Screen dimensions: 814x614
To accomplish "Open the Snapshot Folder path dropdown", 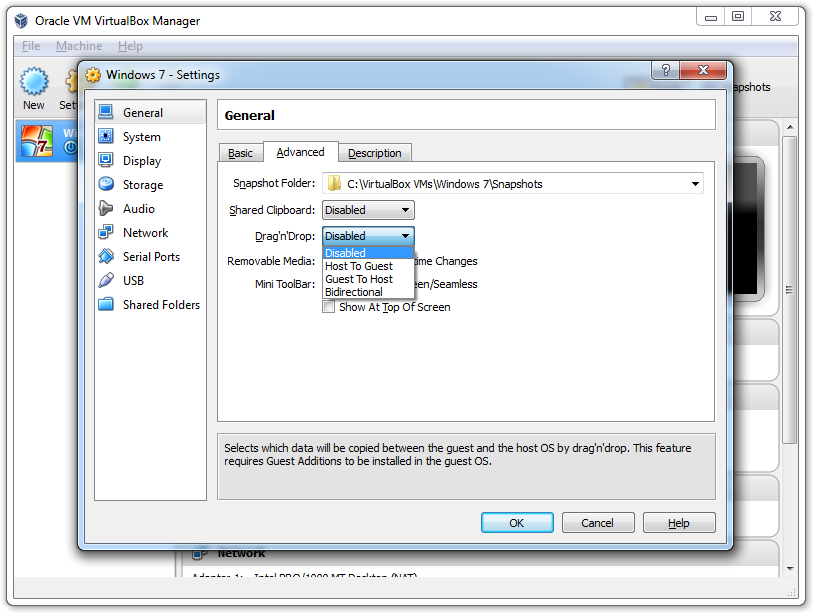I will pos(695,184).
